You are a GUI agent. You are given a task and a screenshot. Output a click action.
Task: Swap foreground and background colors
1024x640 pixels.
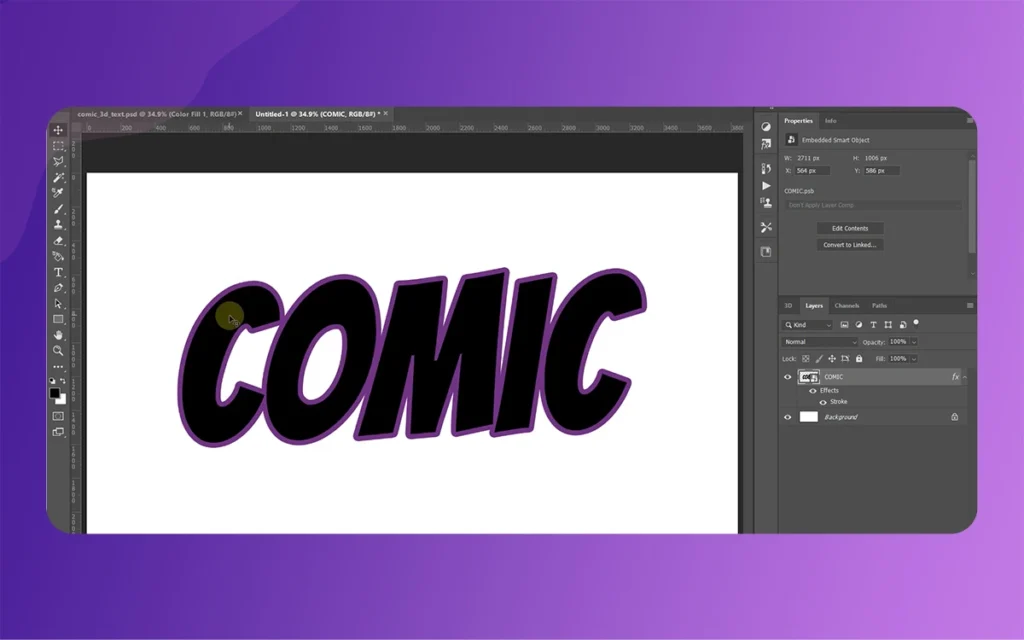[x=63, y=381]
